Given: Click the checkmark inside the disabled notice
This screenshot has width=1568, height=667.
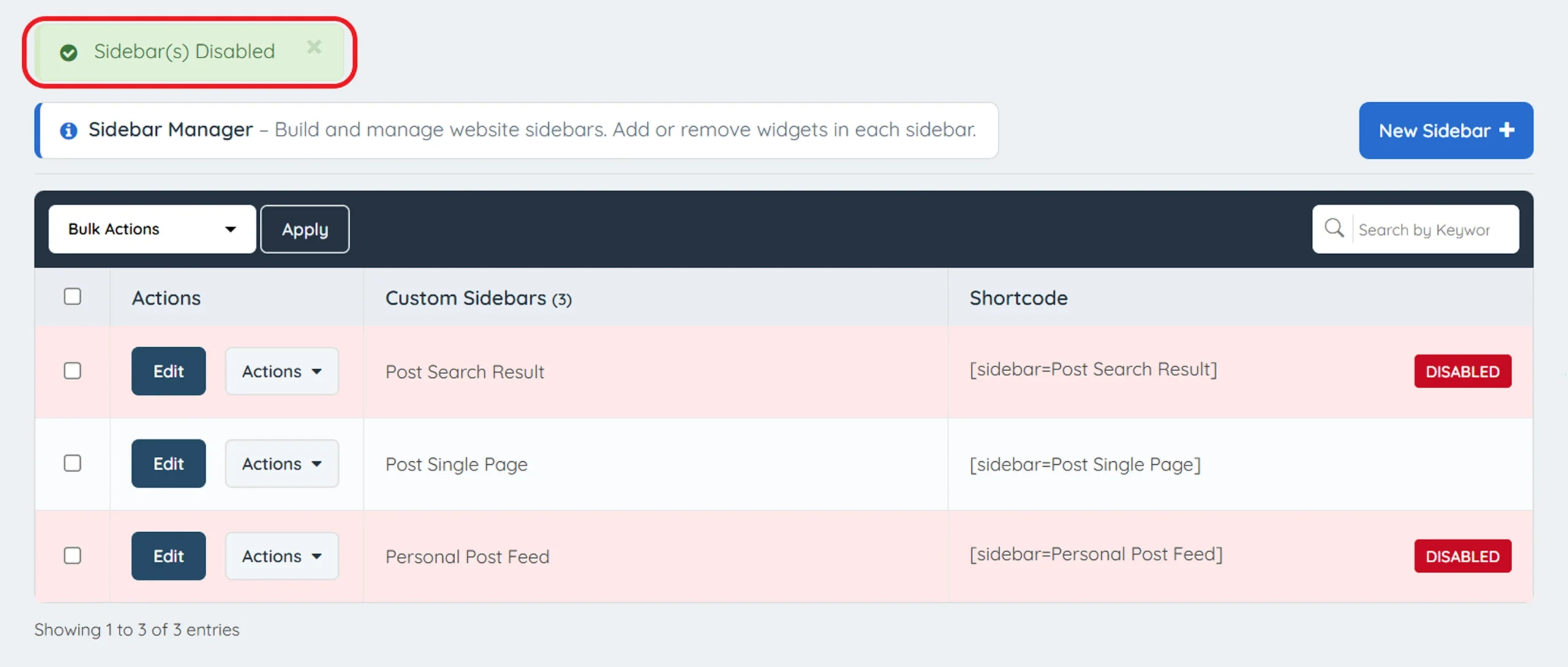Looking at the screenshot, I should point(70,52).
